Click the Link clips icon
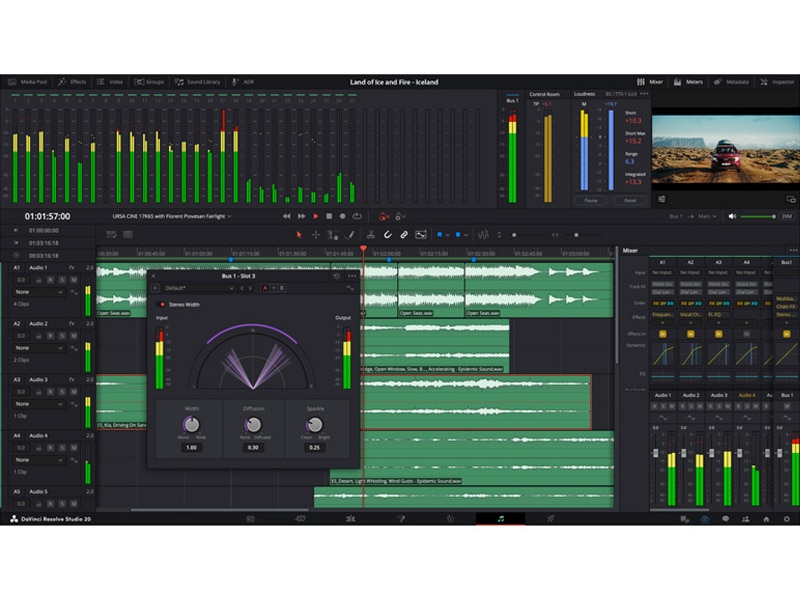The width and height of the screenshot is (800, 600). 403,235
